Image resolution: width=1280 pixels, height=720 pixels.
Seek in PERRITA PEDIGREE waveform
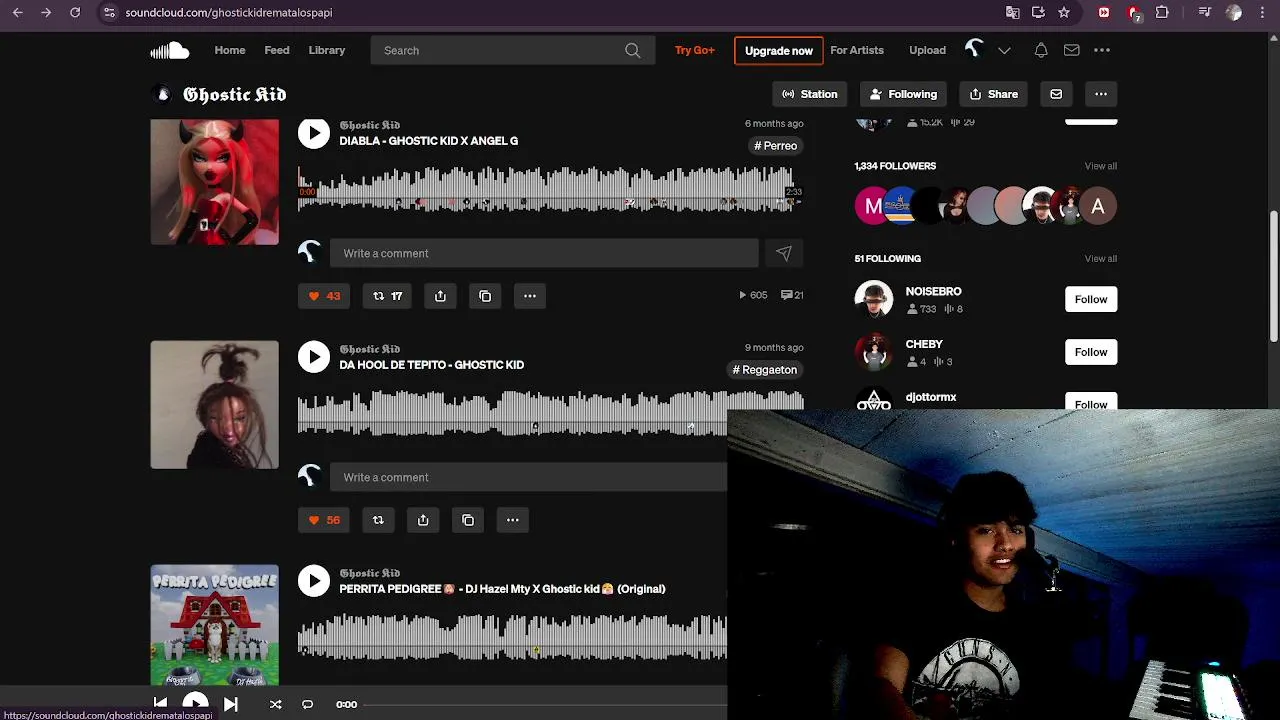(512, 638)
